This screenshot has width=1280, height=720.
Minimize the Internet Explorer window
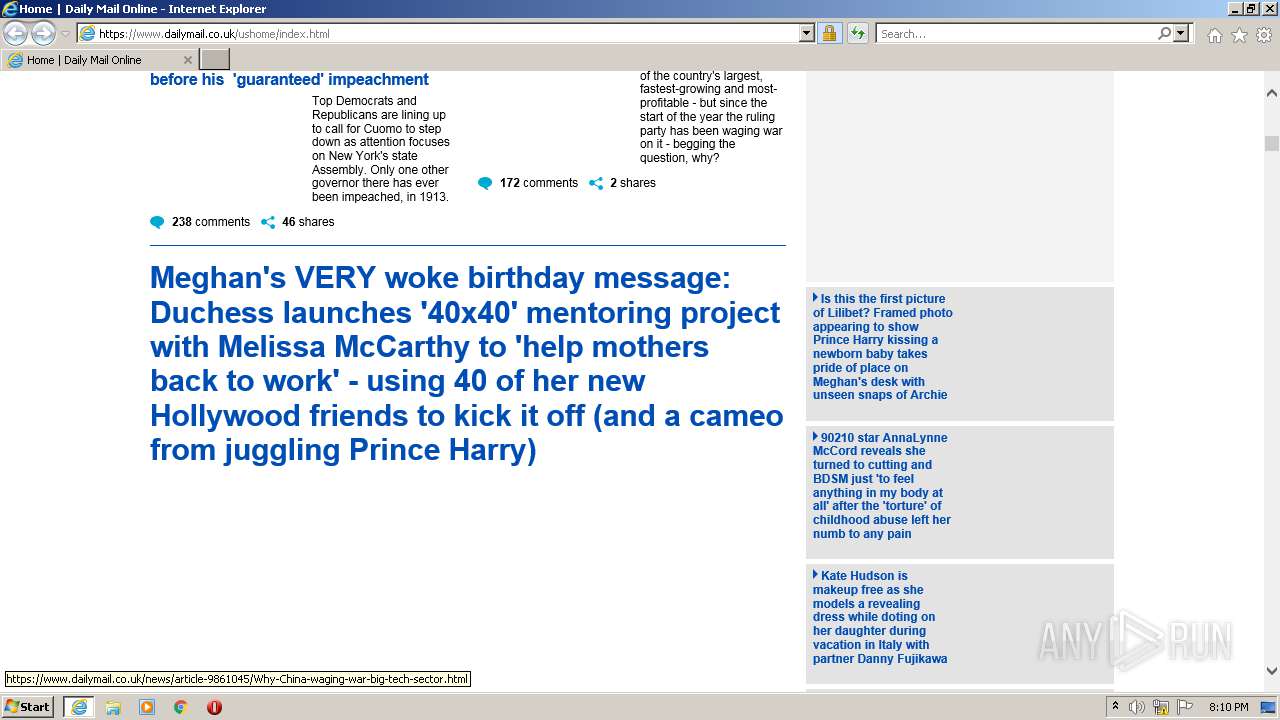click(1235, 9)
